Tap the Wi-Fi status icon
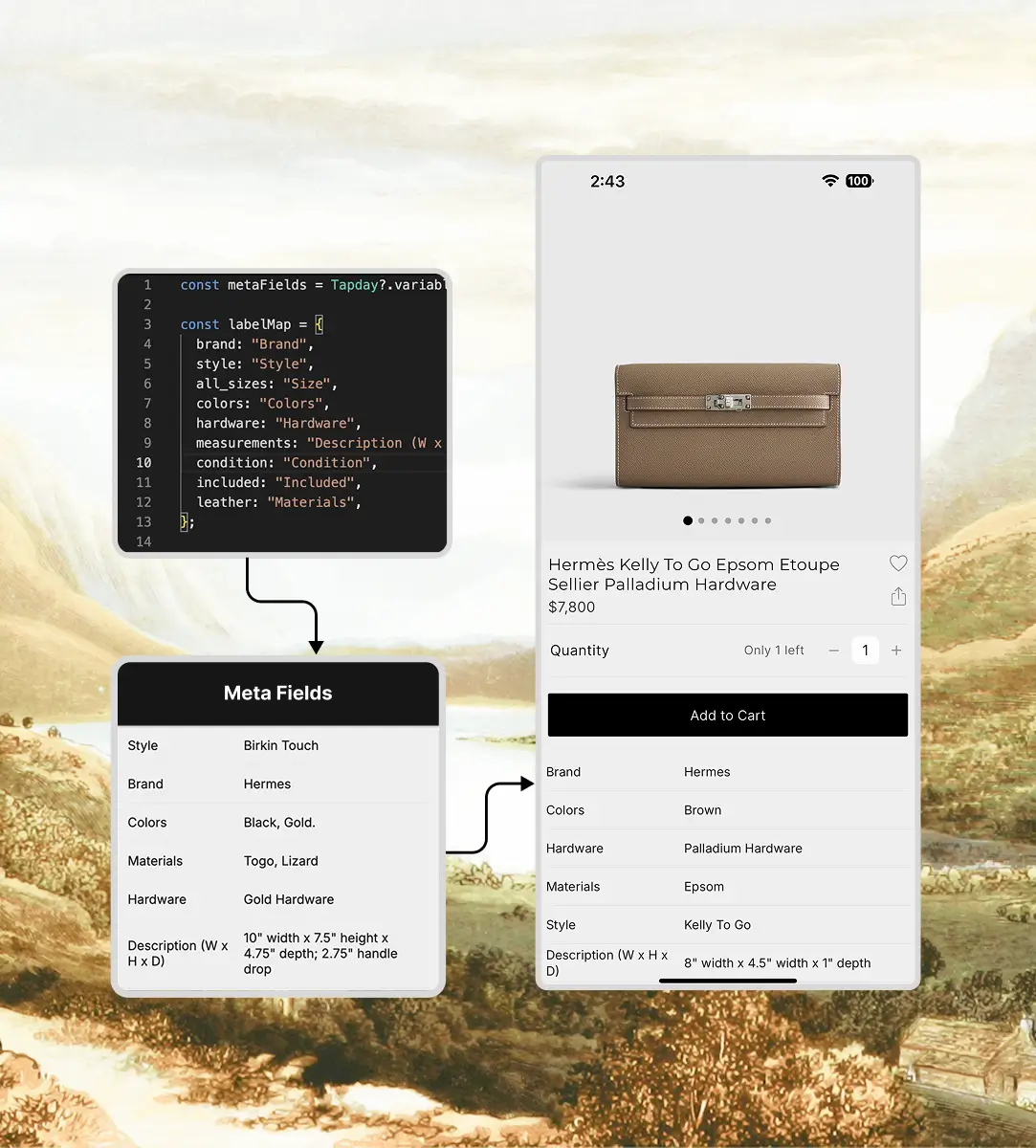Screen dimensions: 1036x1148 coord(830,181)
